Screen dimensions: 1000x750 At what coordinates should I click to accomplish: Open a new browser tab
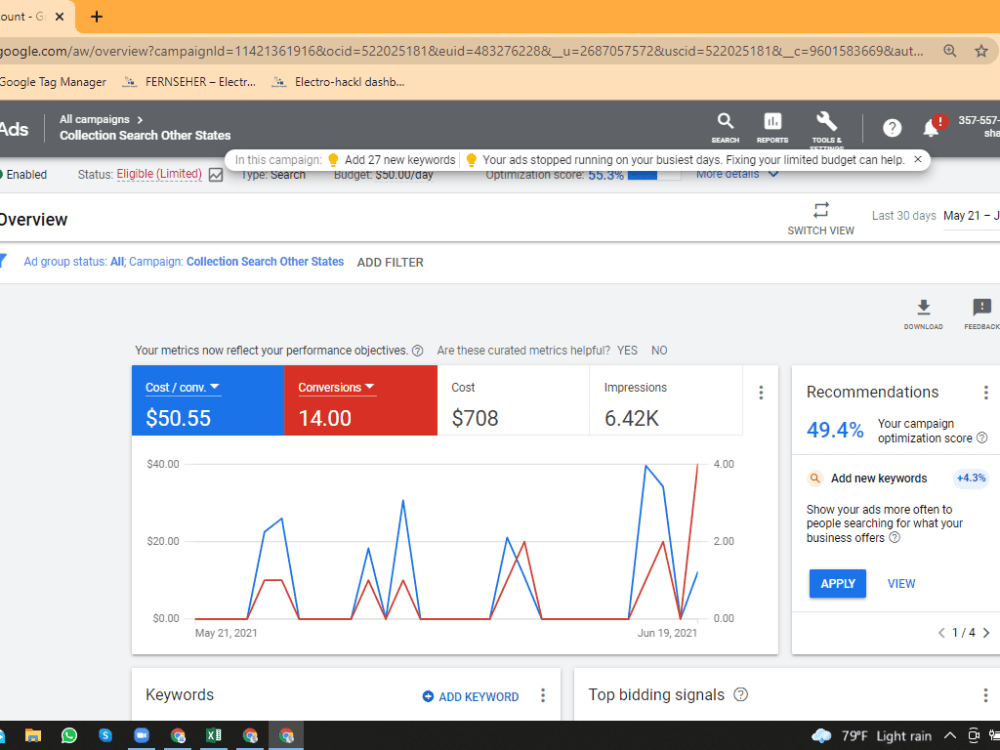coord(96,17)
